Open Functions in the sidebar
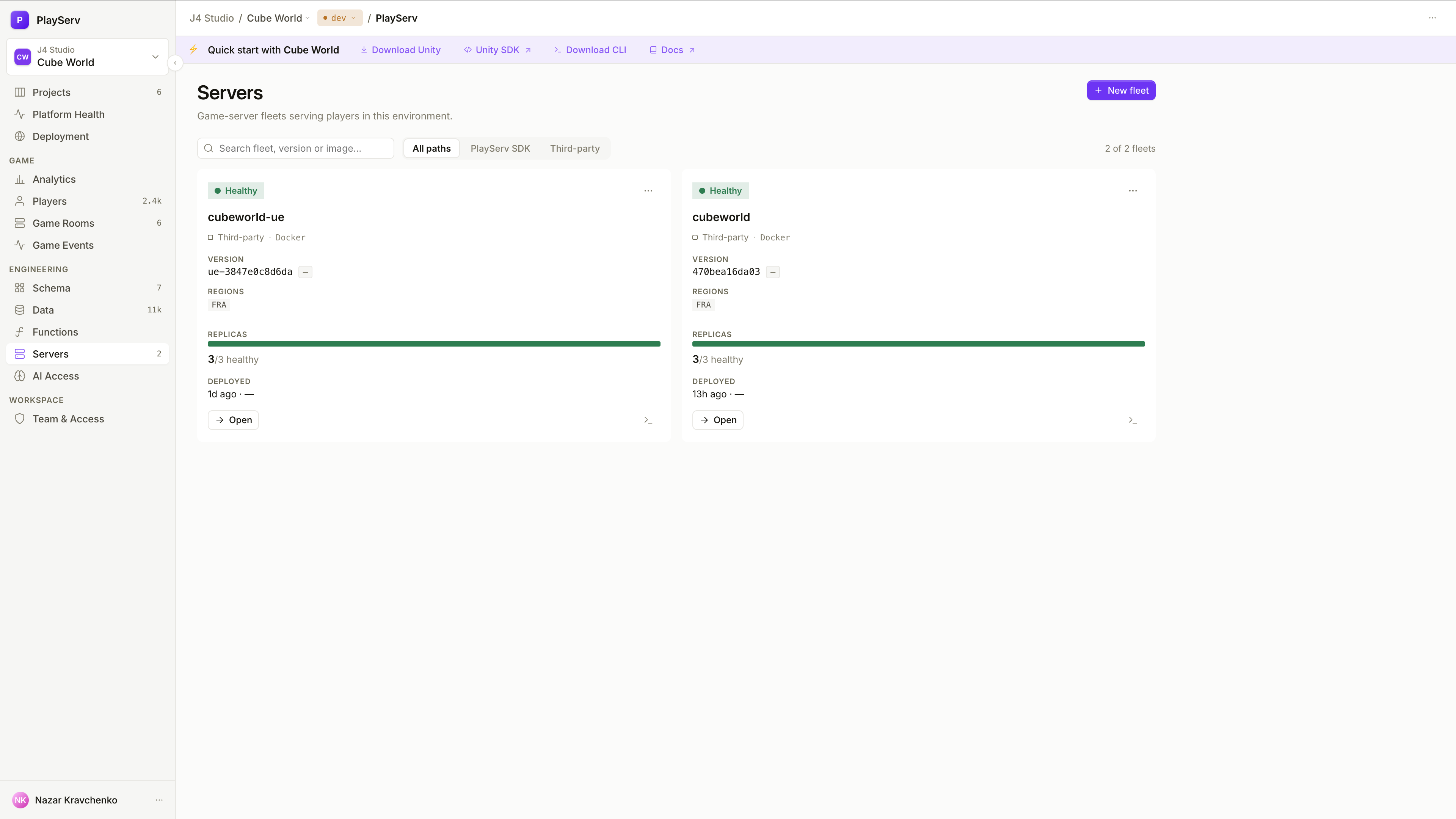Screen dimensions: 1456x819 pyautogui.click(x=88, y=332)
